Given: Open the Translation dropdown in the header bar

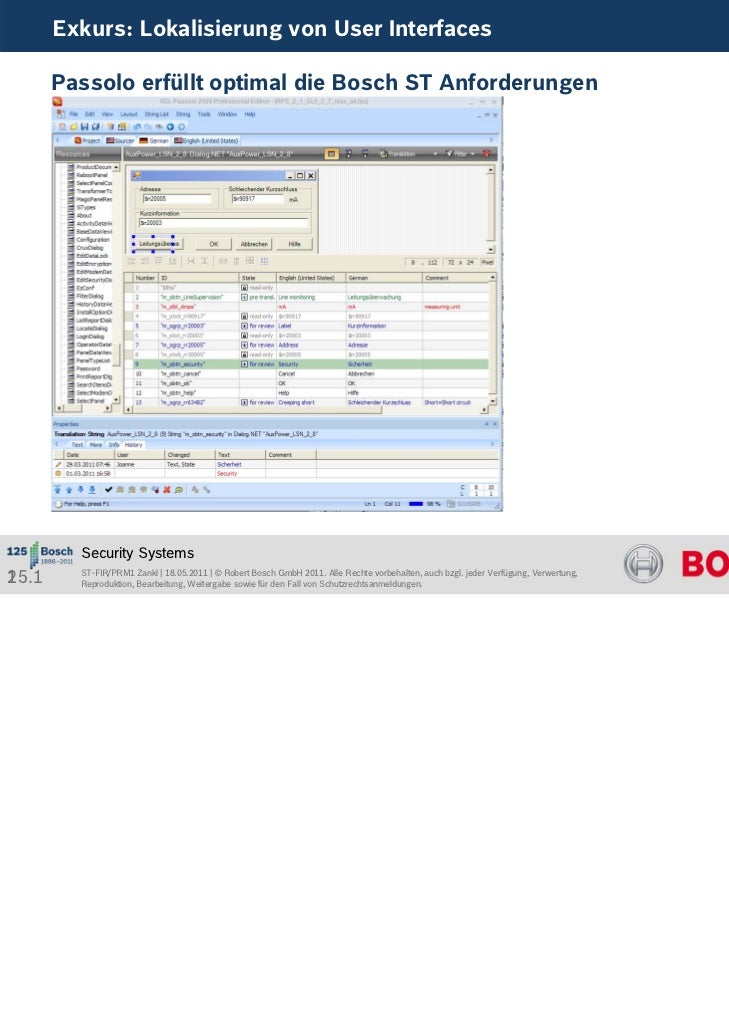Looking at the screenshot, I should click(x=407, y=154).
